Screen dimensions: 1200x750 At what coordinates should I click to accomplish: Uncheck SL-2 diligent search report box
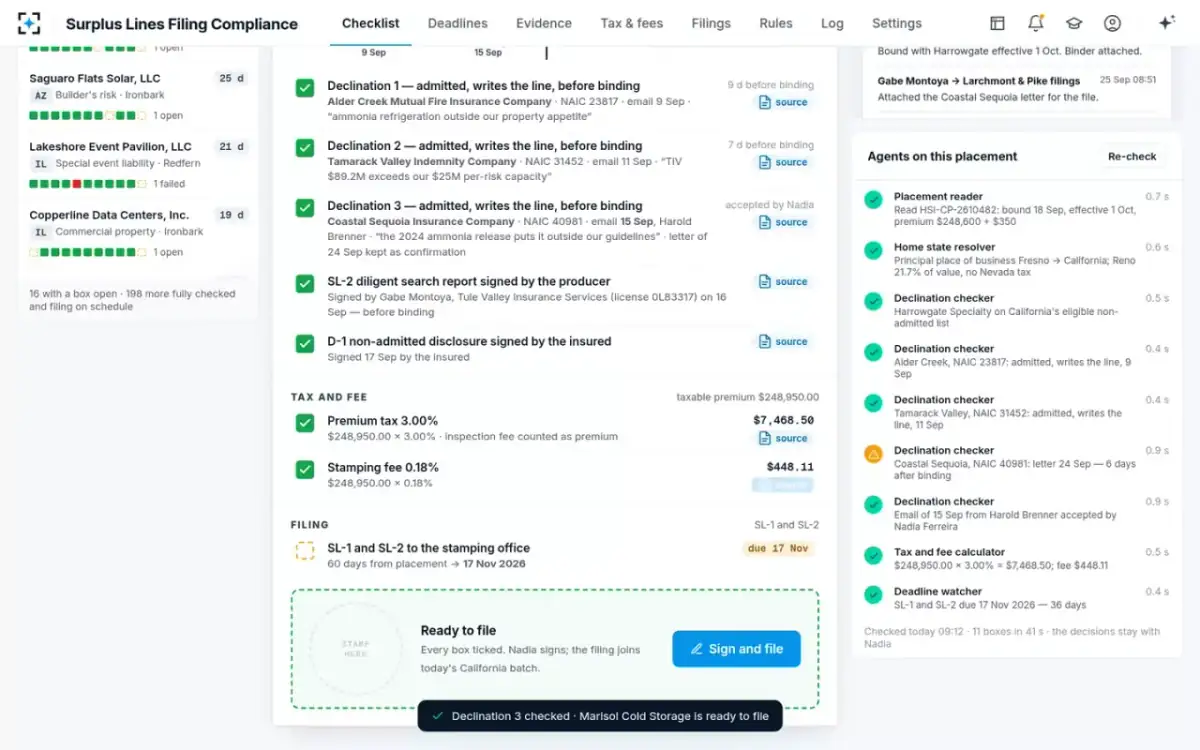point(305,284)
